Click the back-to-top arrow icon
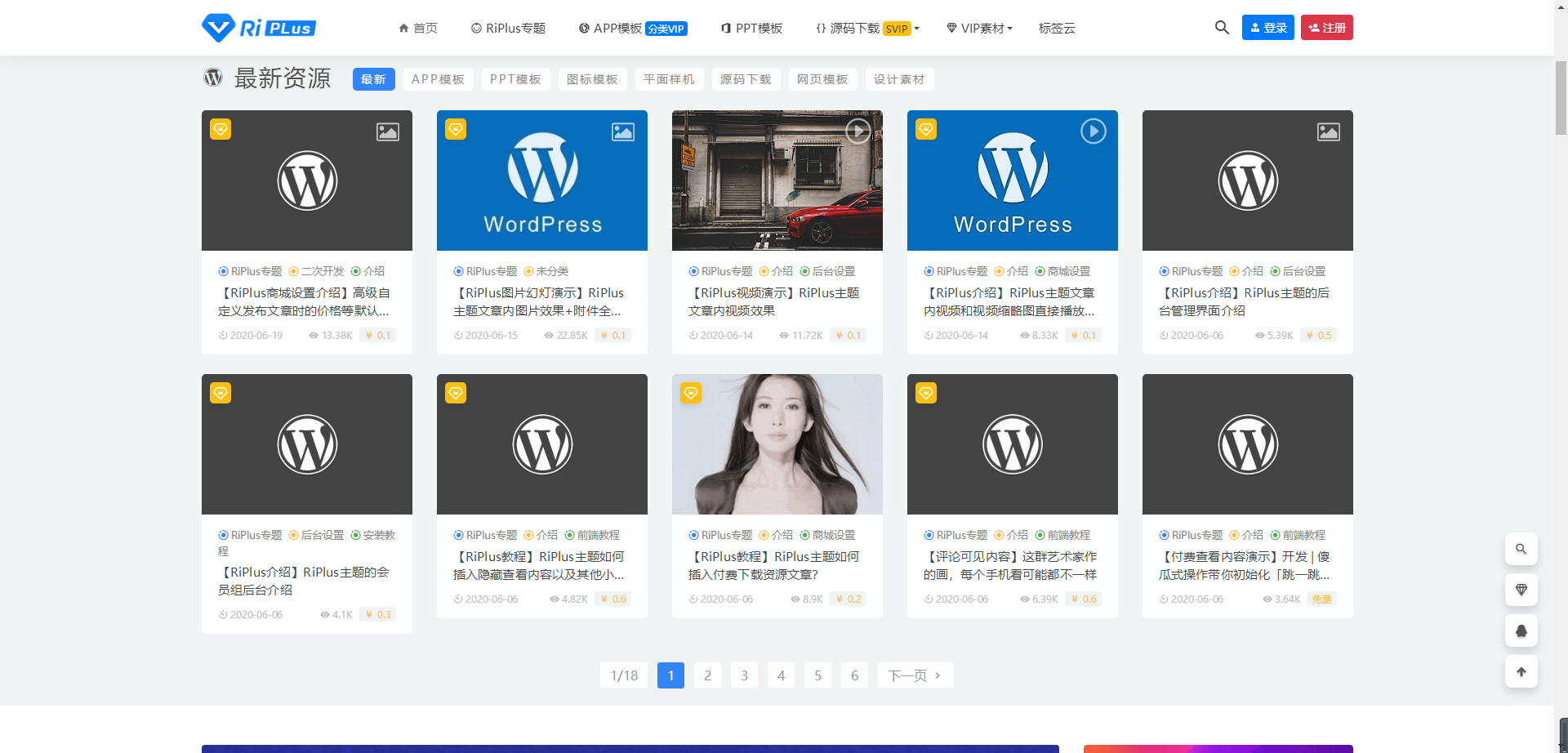This screenshot has width=1568, height=753. [x=1521, y=672]
